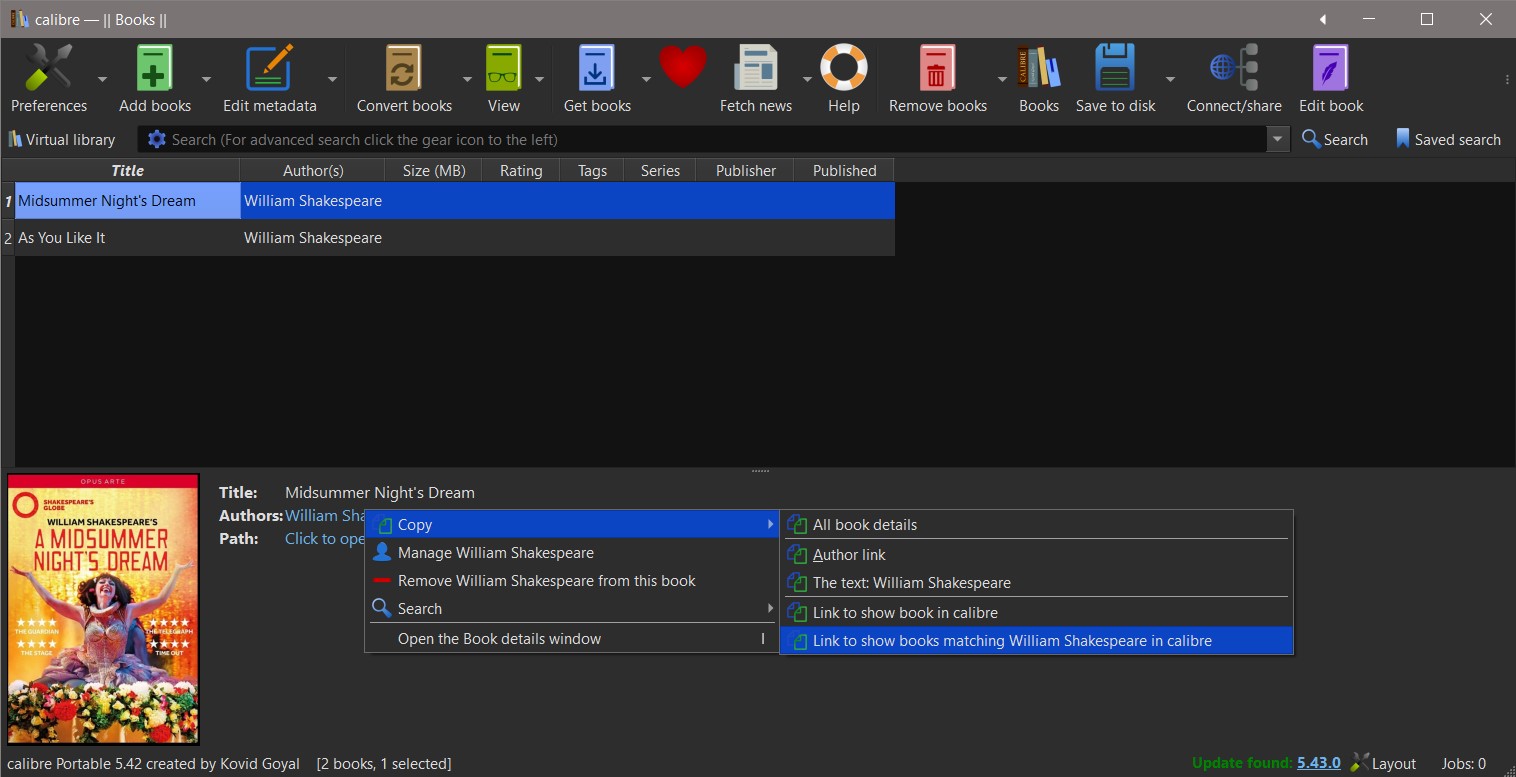
Task: Sort by Rating column header
Action: click(x=521, y=170)
